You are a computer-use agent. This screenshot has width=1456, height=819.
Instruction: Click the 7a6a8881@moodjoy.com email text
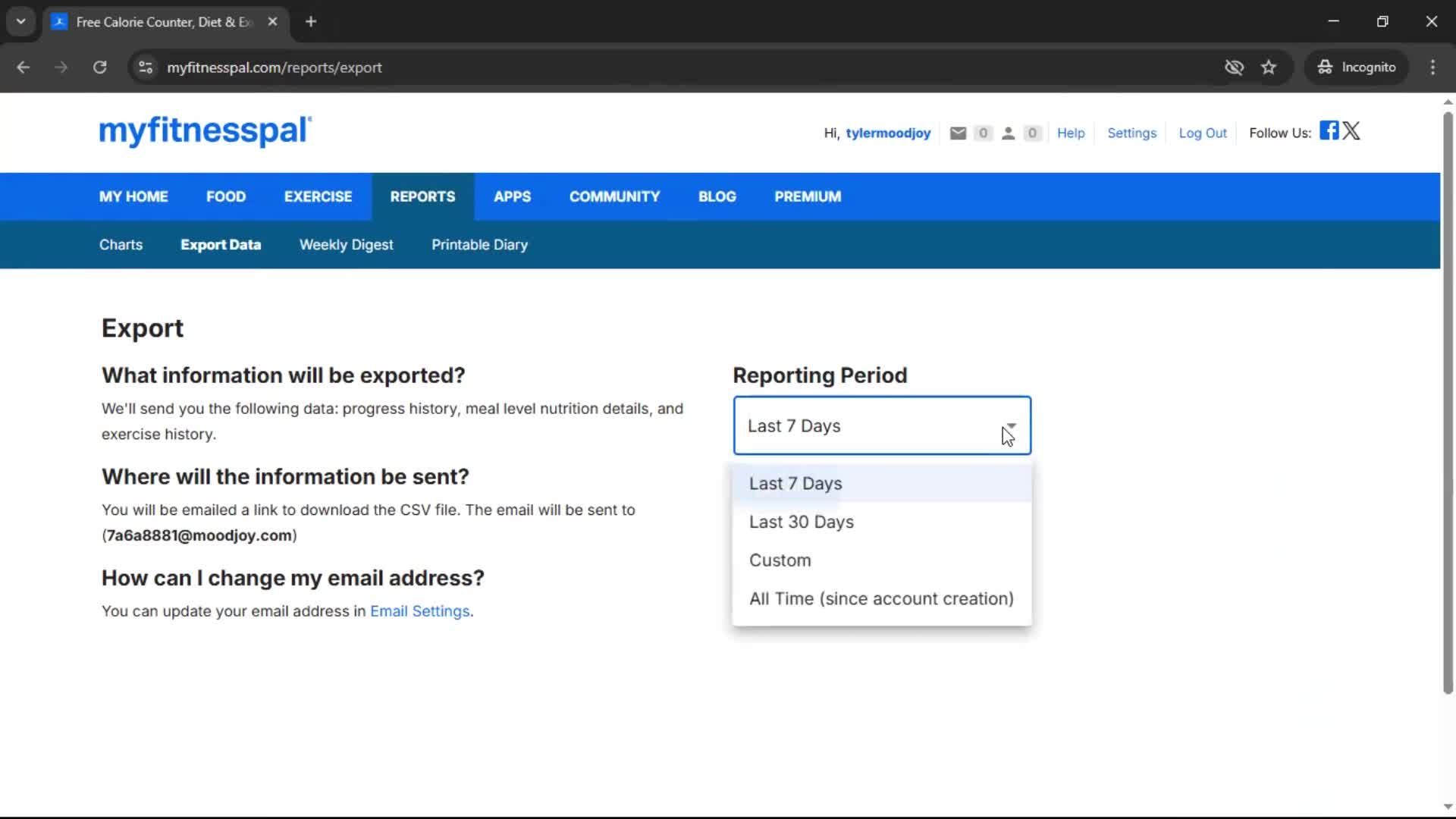[199, 535]
